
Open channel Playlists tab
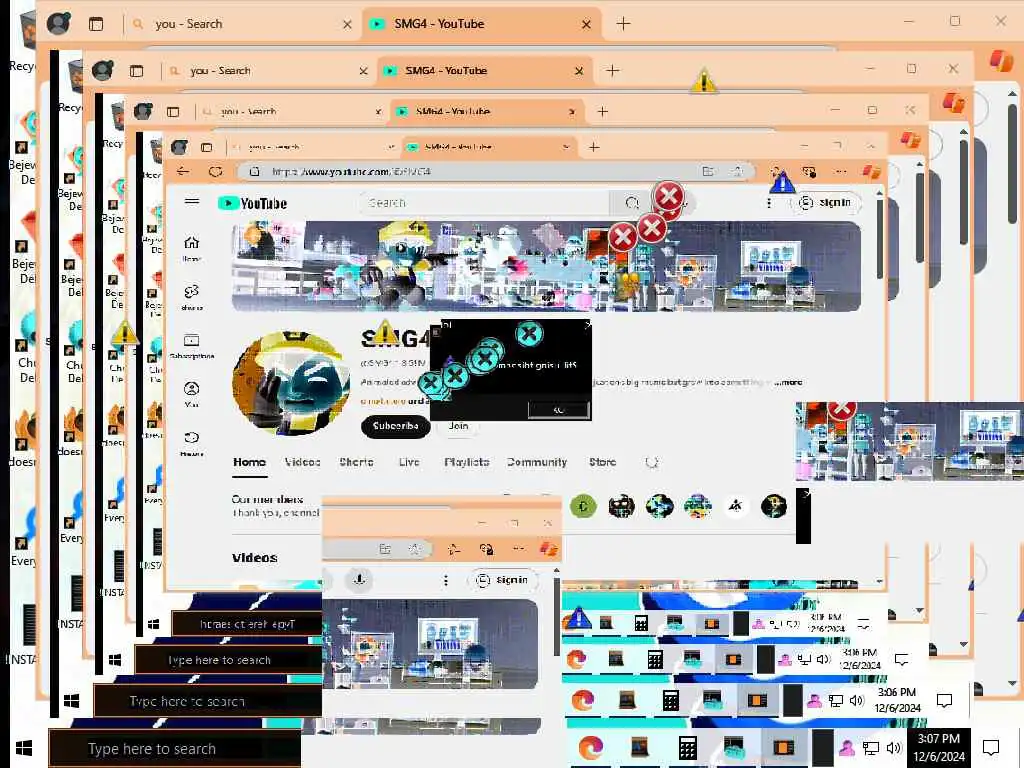tap(466, 462)
